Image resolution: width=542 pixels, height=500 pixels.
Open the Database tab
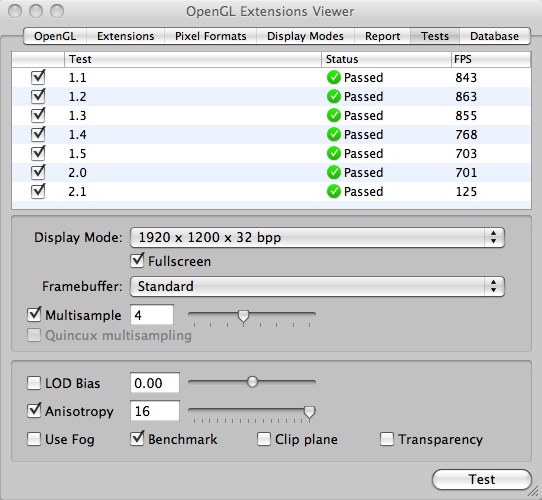494,36
